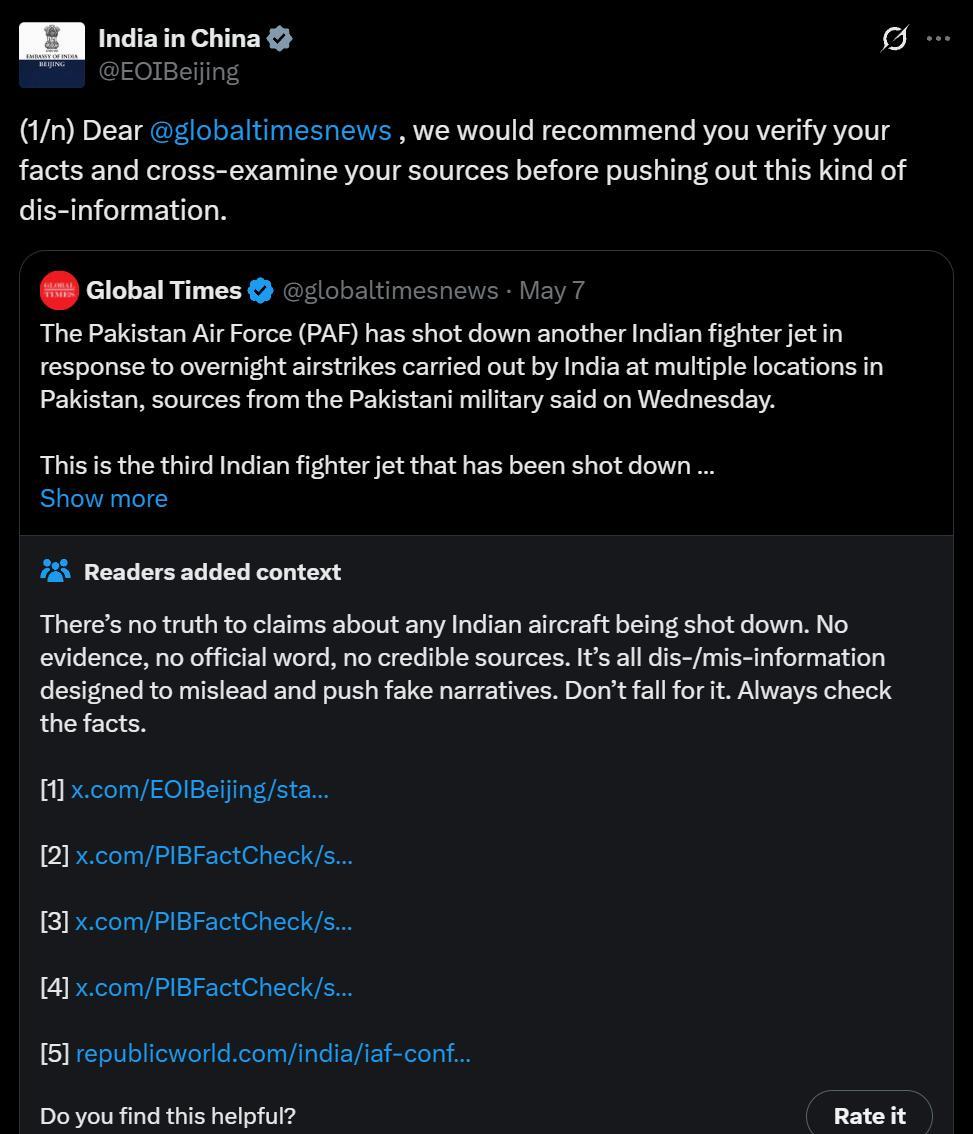Click the Rate it button

[869, 1114]
